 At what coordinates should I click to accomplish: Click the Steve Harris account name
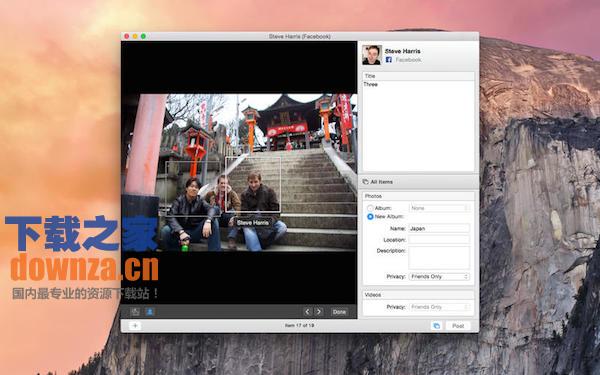click(403, 51)
